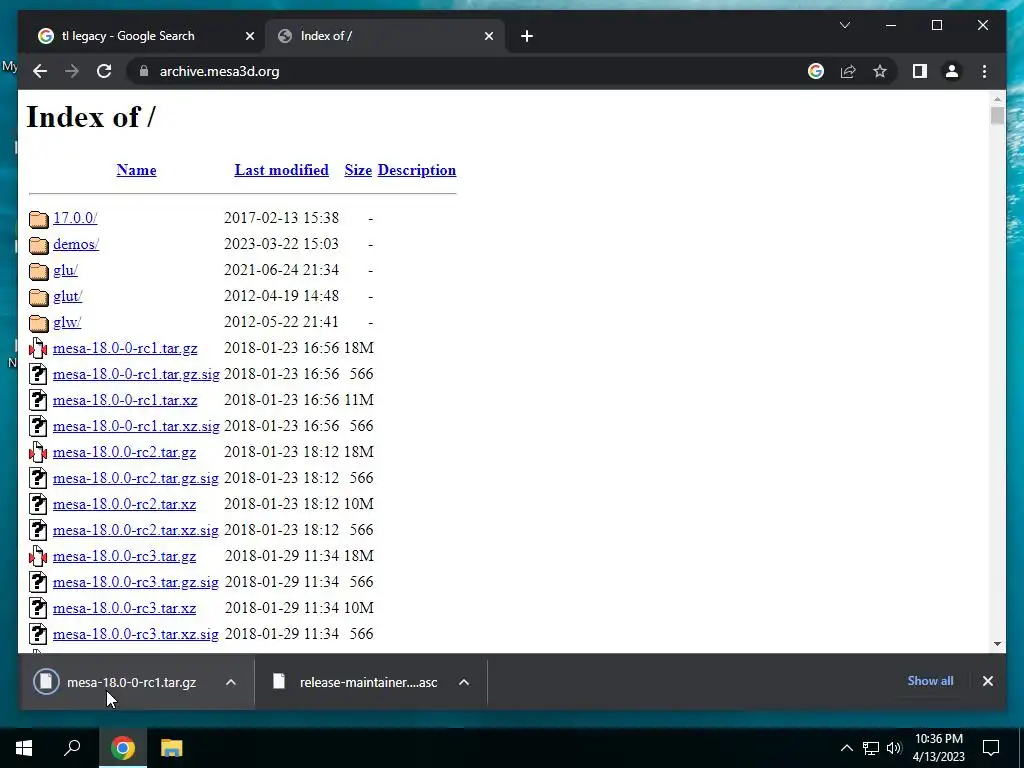Sort listing by Description column
Screen dimensions: 1024x768
click(417, 170)
